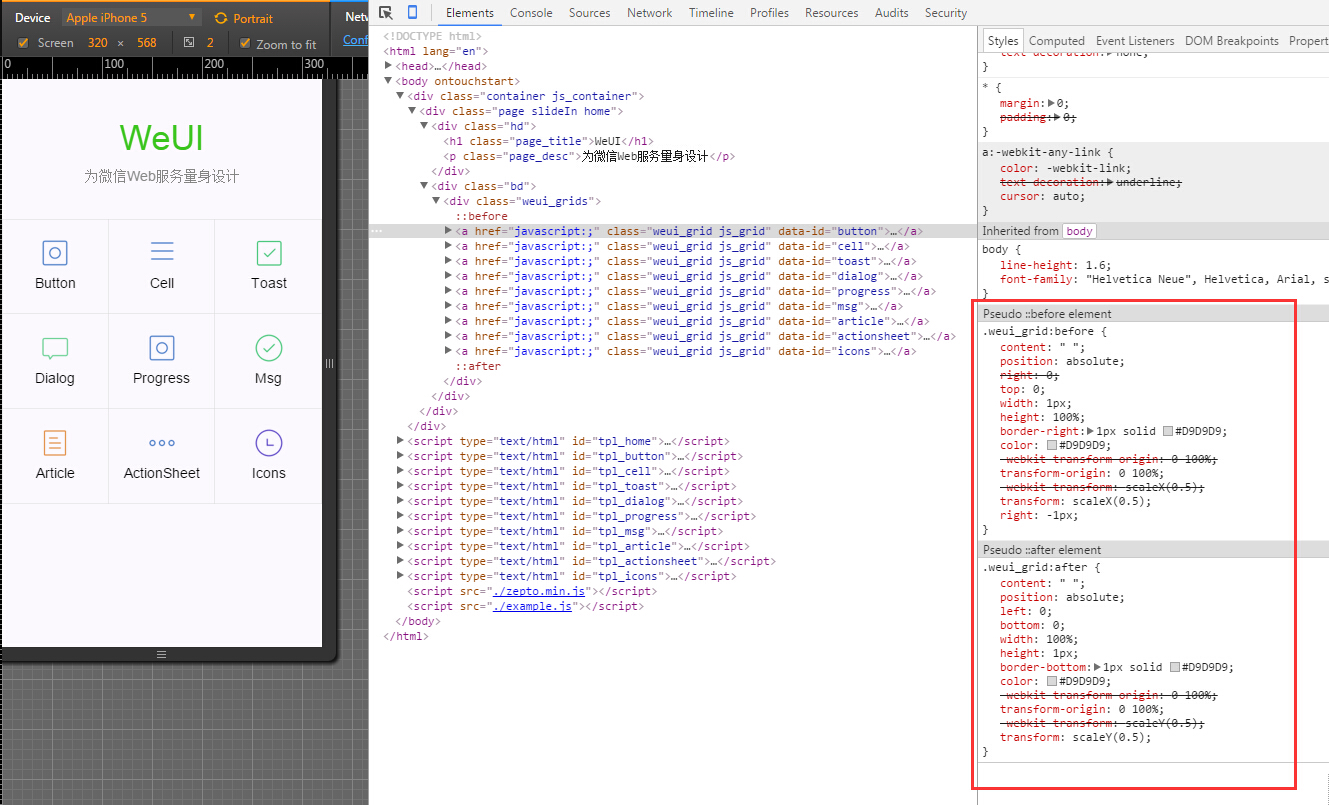The width and height of the screenshot is (1329, 805).
Task: Click the color swatch in .weui_grid:after color
Action: [x=1052, y=681]
